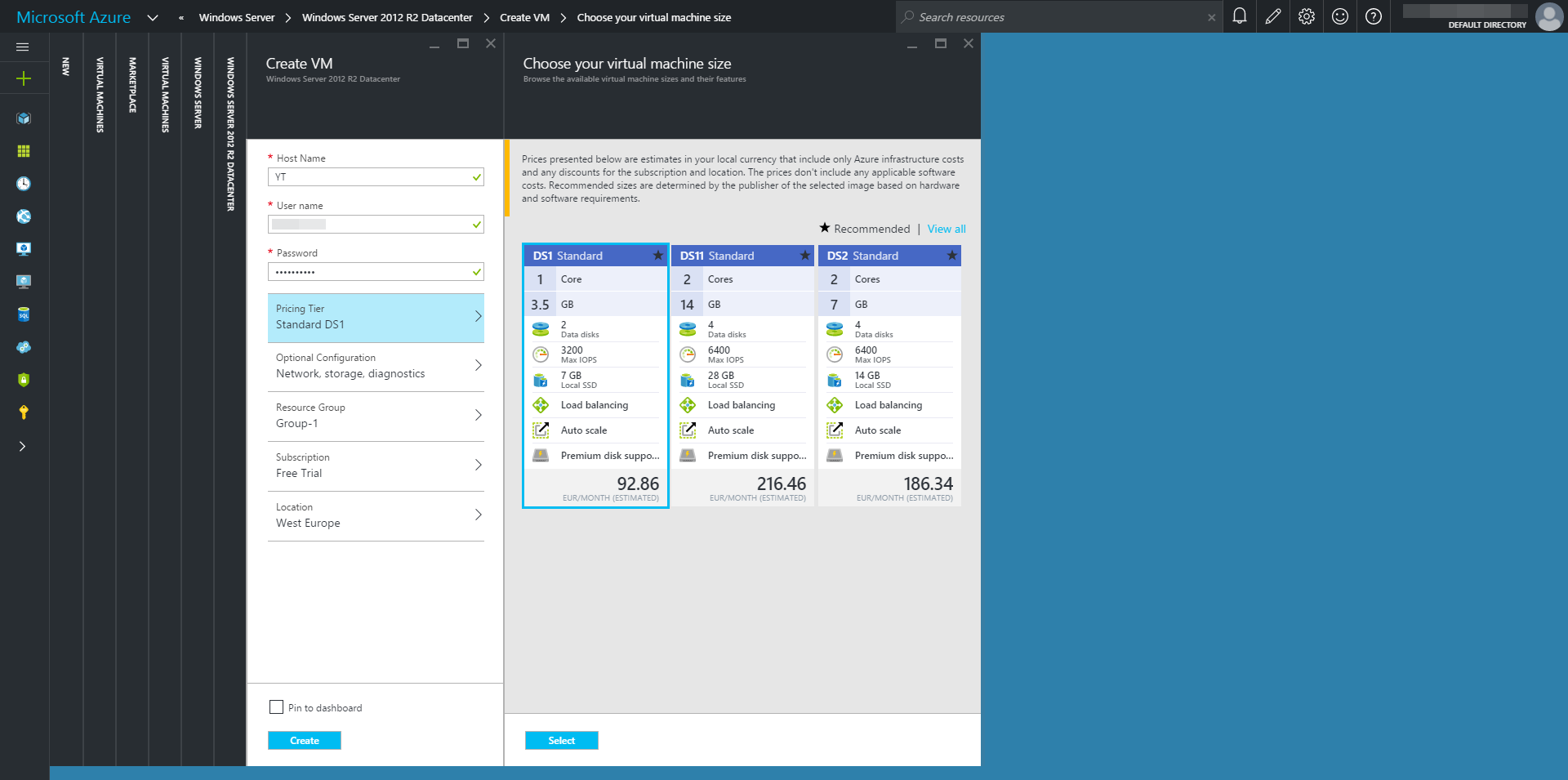Open the collapsed NEW blade tab
This screenshot has height=780, width=1568.
(x=66, y=67)
